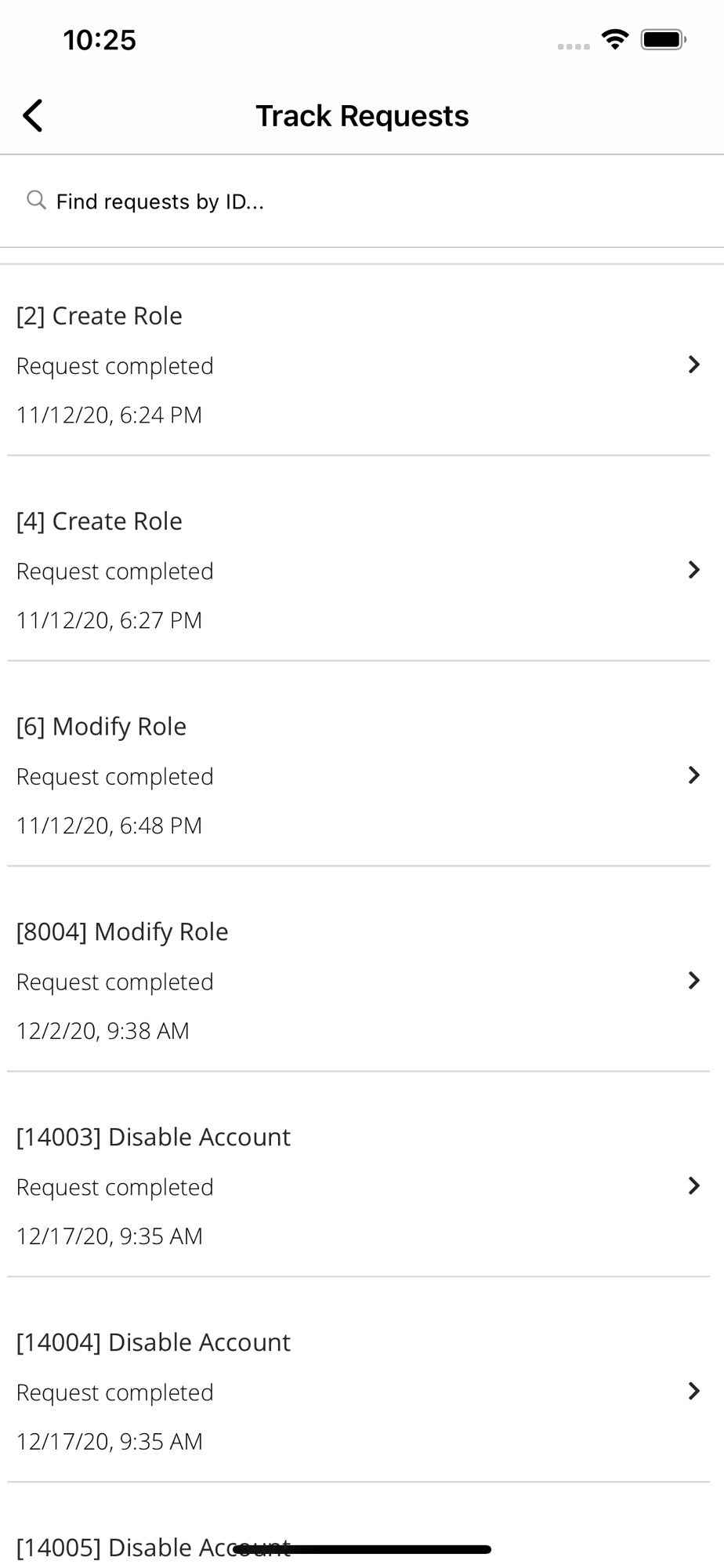Open chevron for request [2] Create Role
Viewport: 724px width, 1568px height.
point(693,365)
